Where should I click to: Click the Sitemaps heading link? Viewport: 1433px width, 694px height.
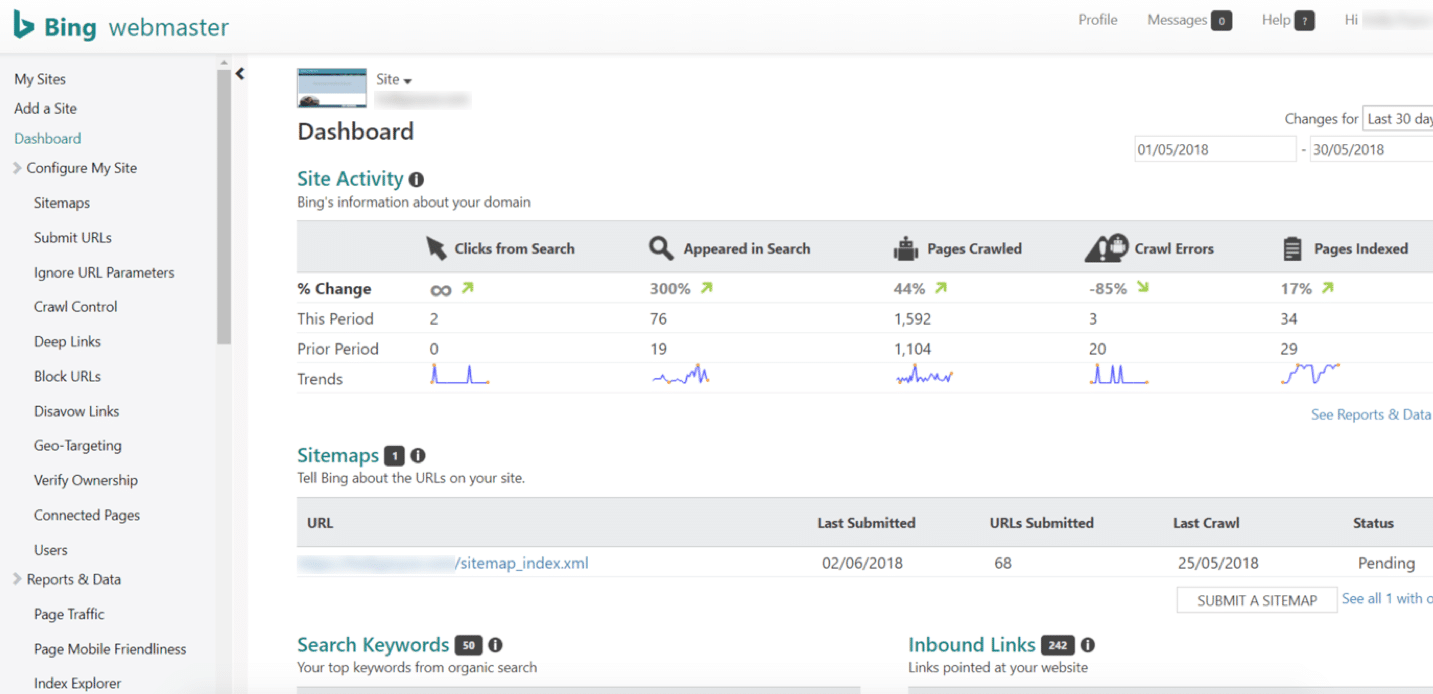tap(338, 455)
